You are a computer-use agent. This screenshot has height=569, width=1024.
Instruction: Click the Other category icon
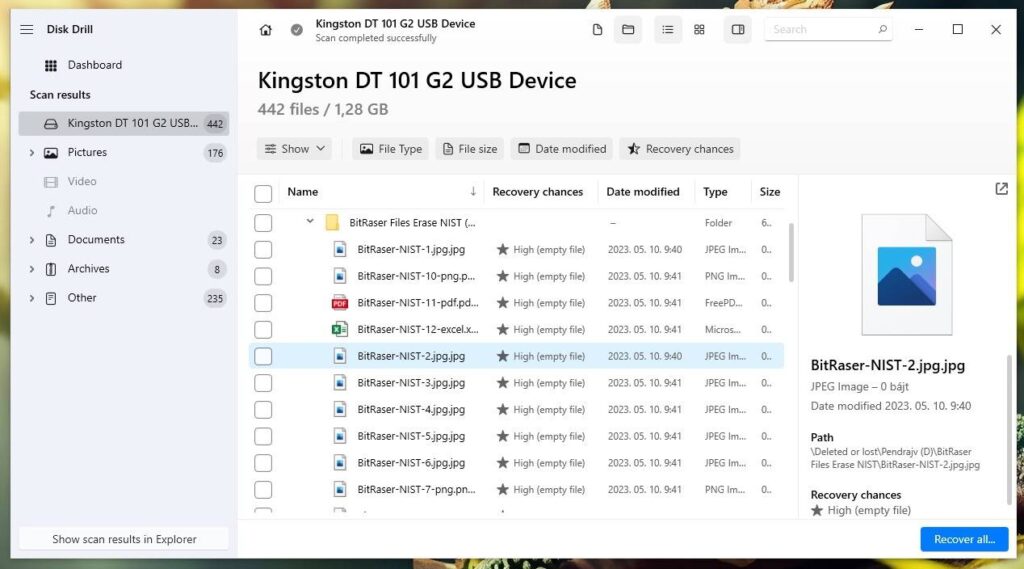click(x=50, y=298)
